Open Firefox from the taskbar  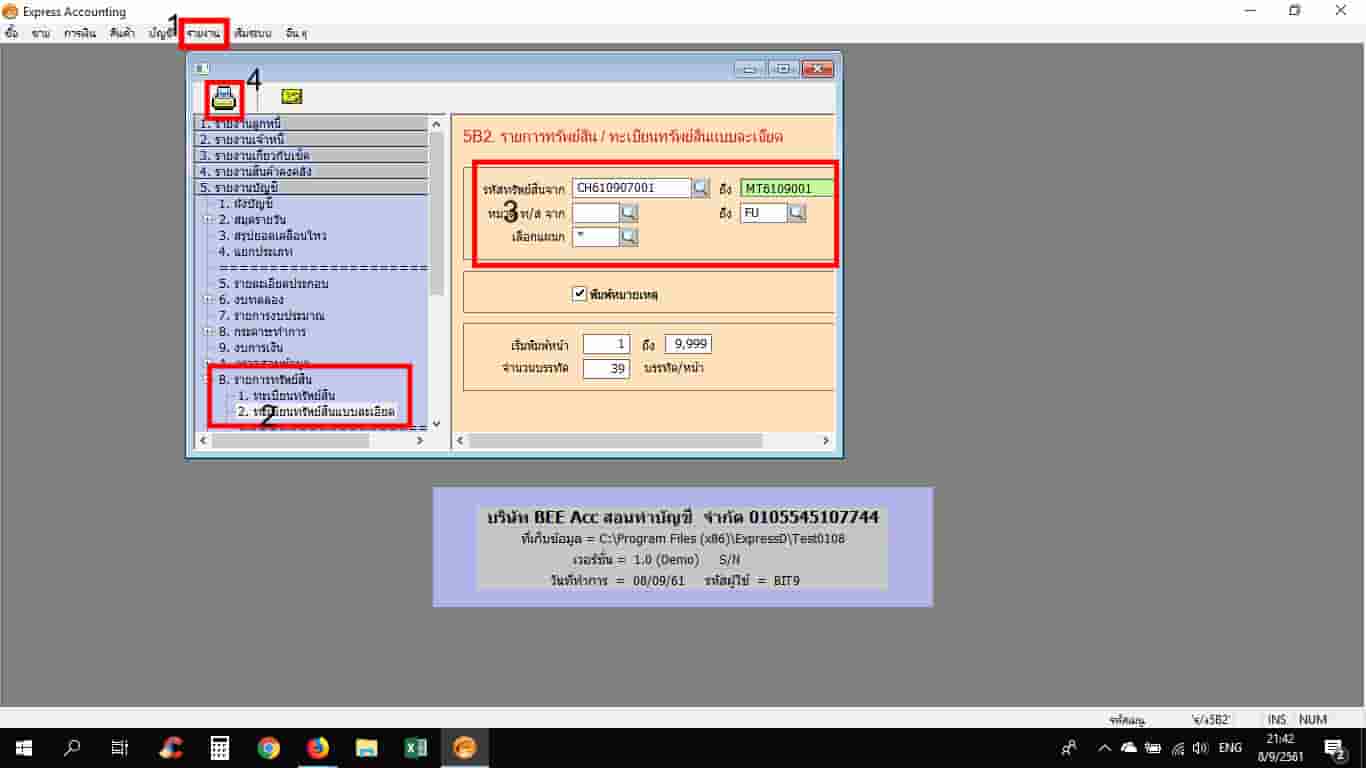[317, 747]
